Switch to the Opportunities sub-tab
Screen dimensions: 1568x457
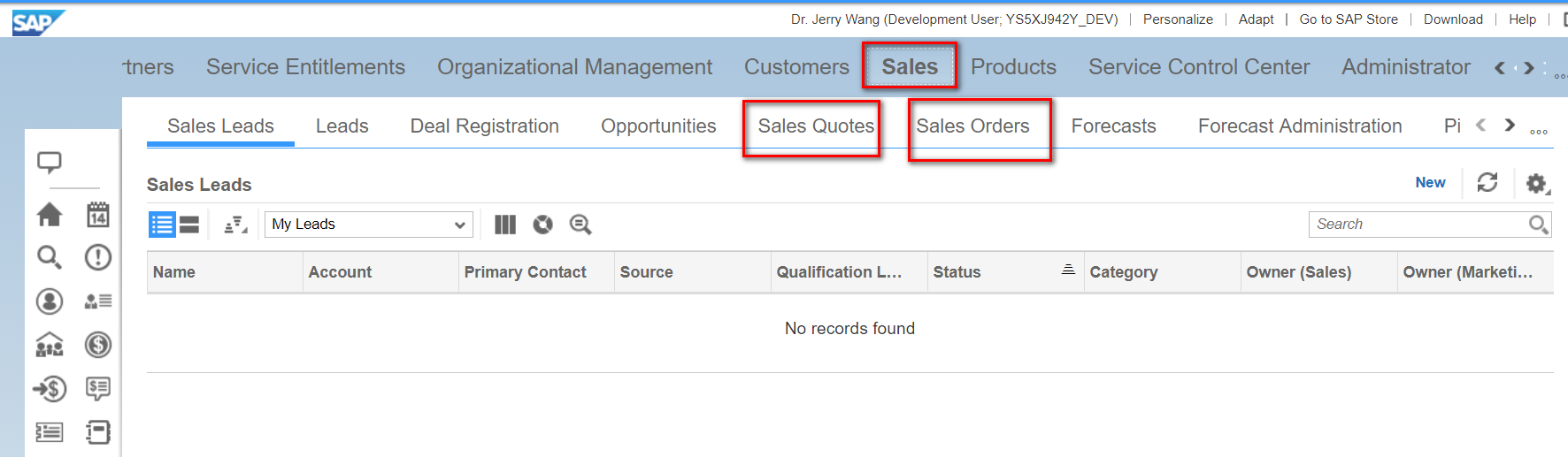[658, 126]
